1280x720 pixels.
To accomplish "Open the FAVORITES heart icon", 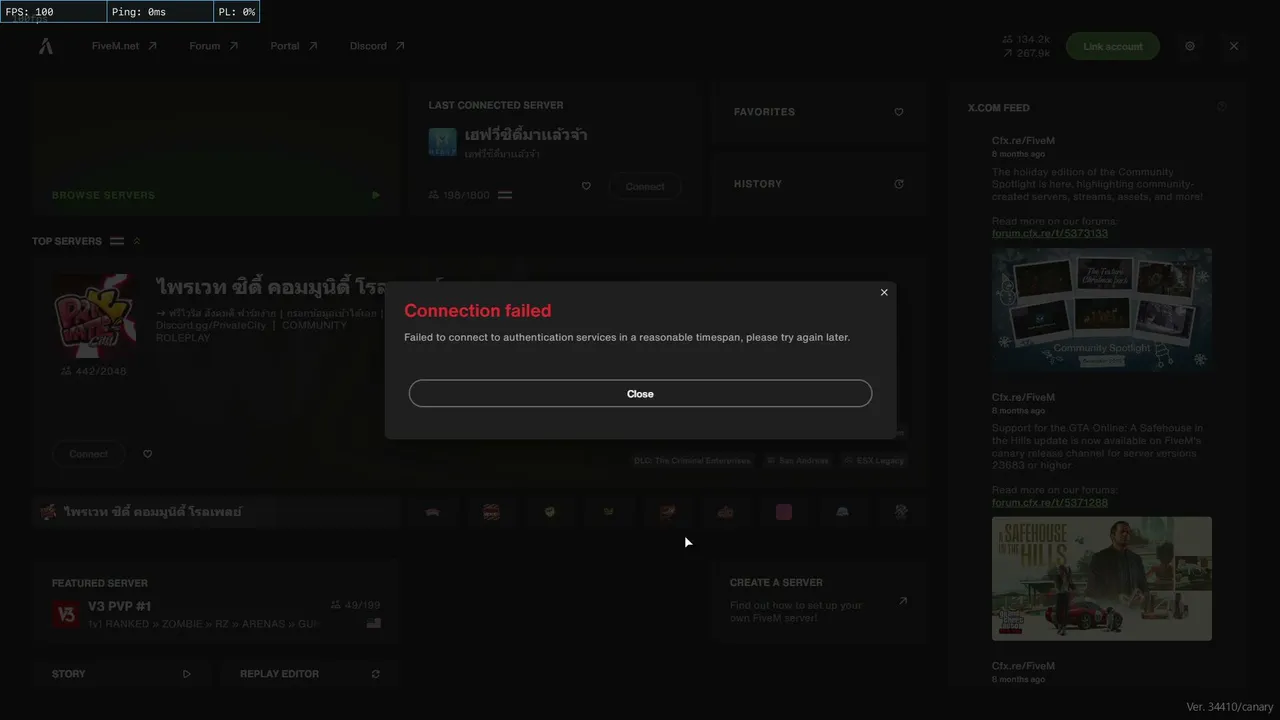I will coord(899,112).
